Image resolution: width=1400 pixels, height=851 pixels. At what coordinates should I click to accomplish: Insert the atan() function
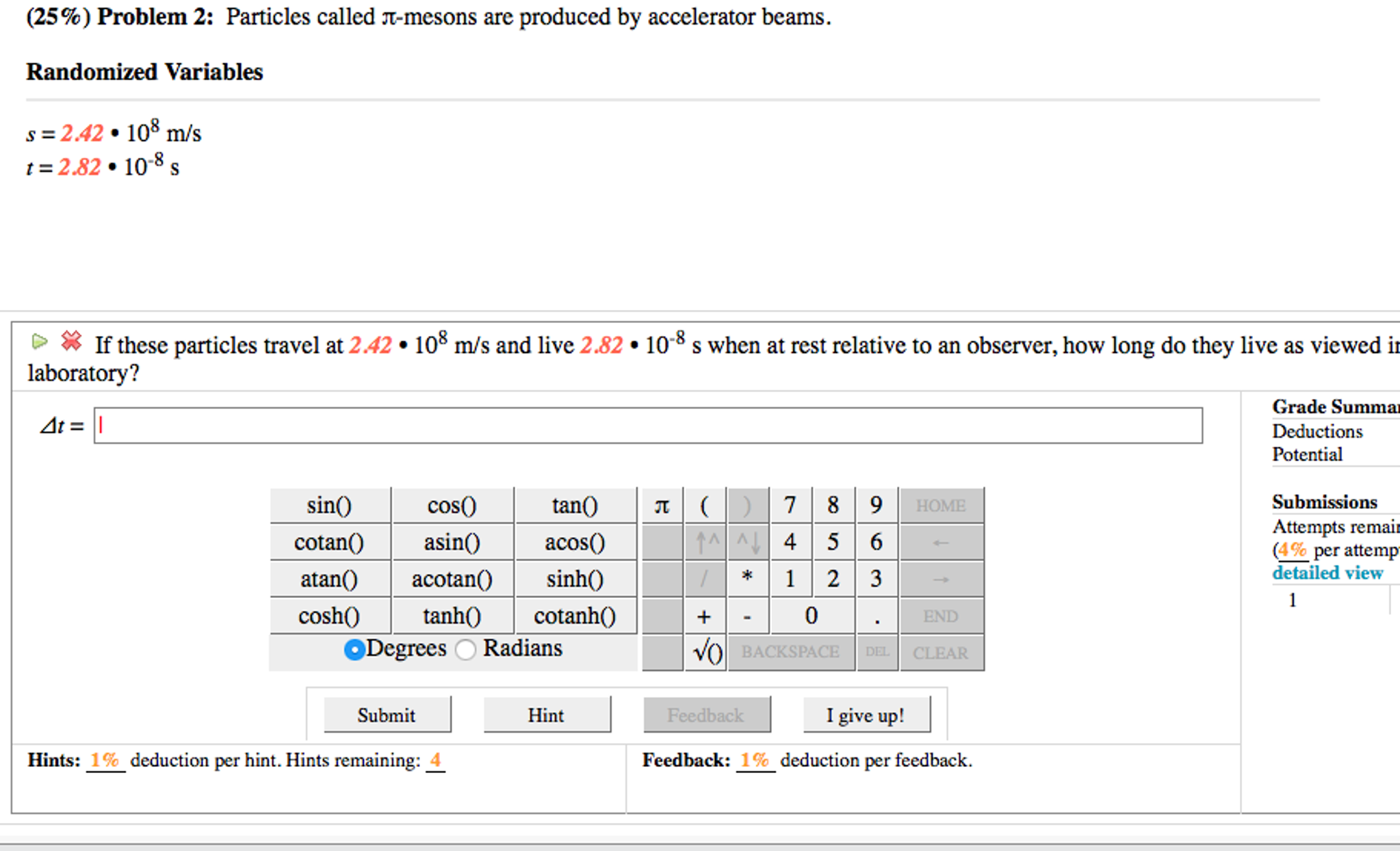coord(330,579)
